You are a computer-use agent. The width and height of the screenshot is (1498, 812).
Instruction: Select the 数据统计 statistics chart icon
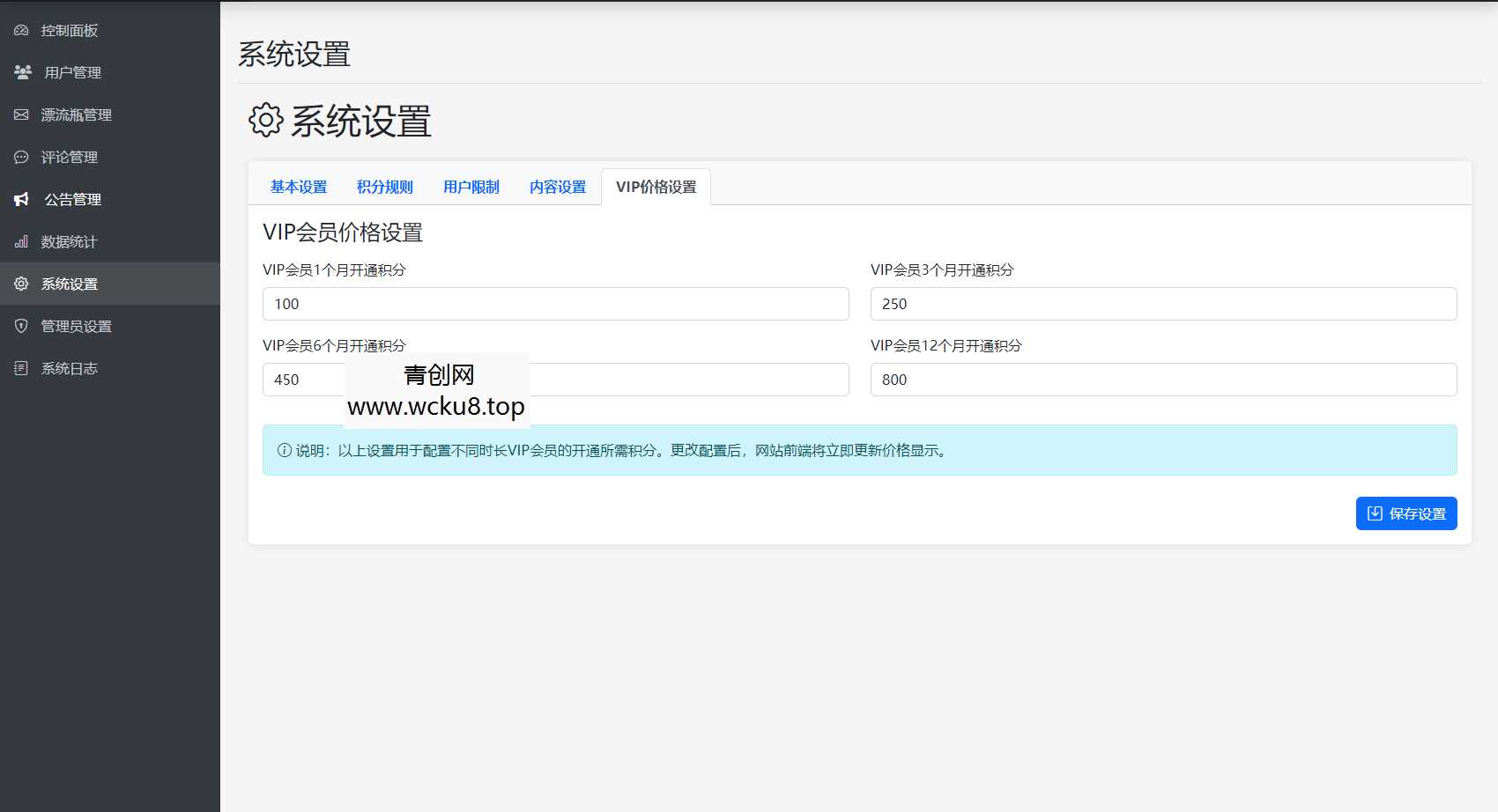21,240
